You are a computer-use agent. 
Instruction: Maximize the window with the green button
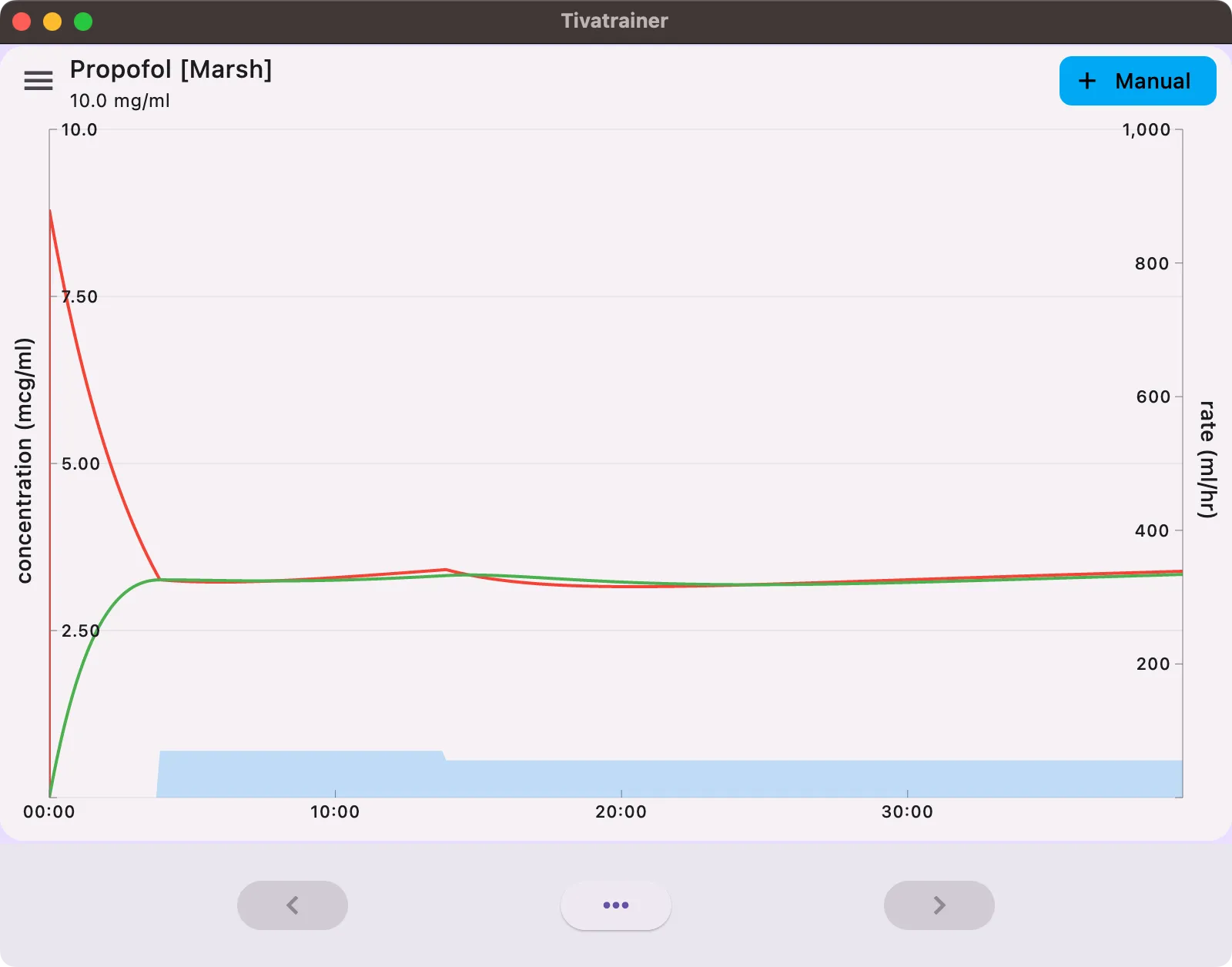click(83, 22)
